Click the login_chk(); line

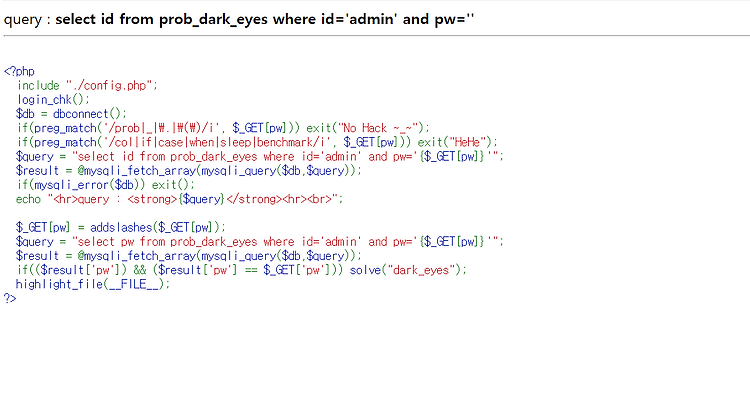click(53, 99)
